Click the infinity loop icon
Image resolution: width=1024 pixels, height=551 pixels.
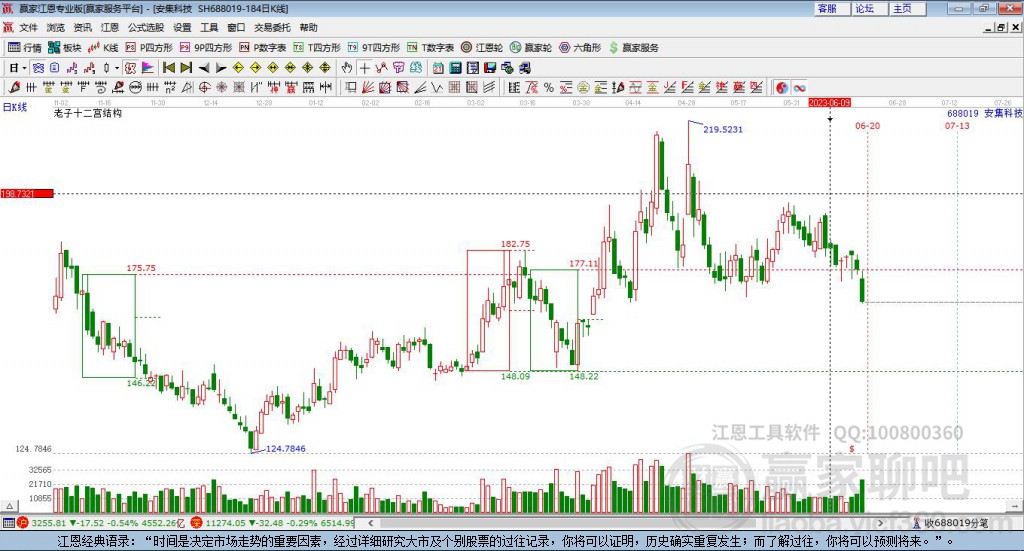point(799,87)
